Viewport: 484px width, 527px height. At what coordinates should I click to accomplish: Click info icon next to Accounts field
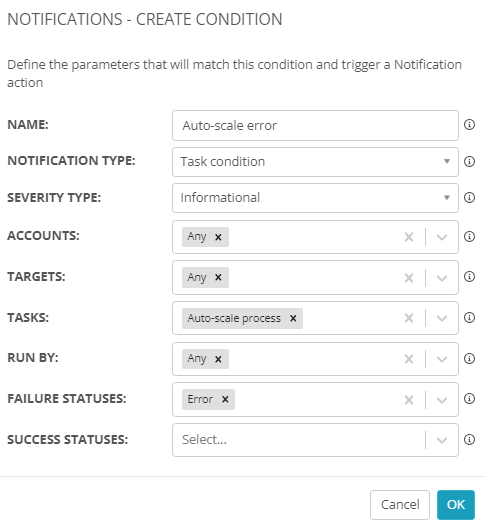tap(469, 236)
